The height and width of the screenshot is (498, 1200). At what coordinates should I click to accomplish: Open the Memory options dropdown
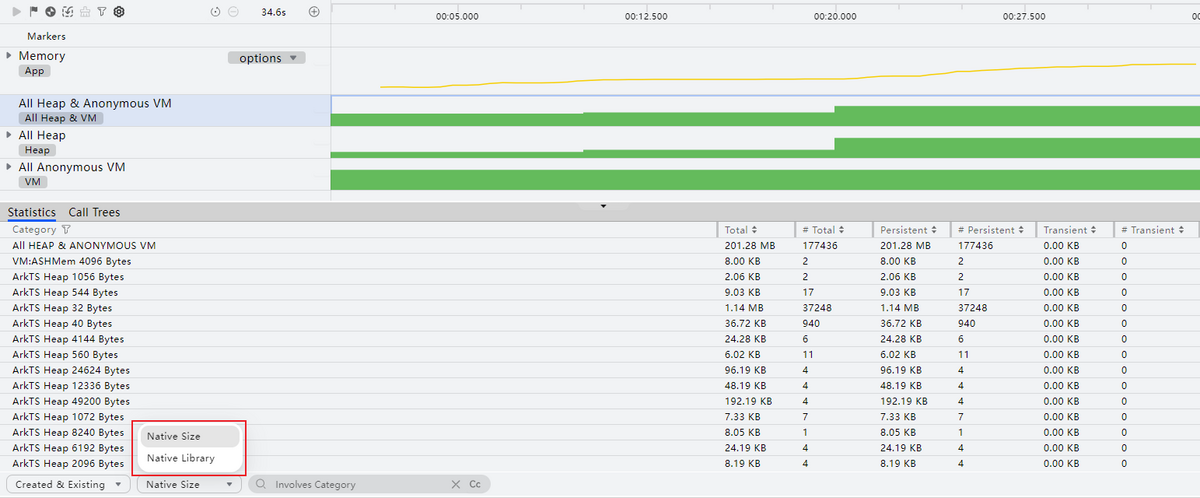tap(266, 58)
